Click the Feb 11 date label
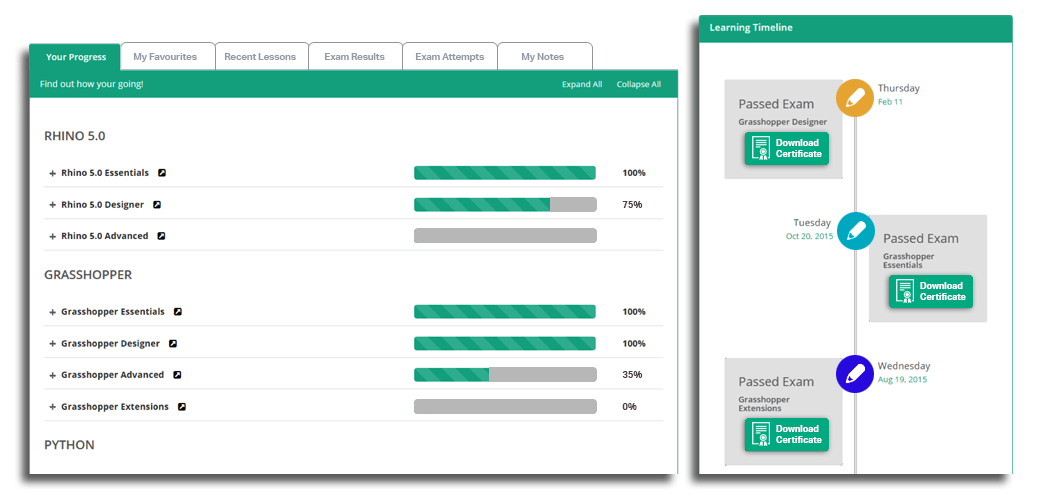 pyautogui.click(x=890, y=102)
